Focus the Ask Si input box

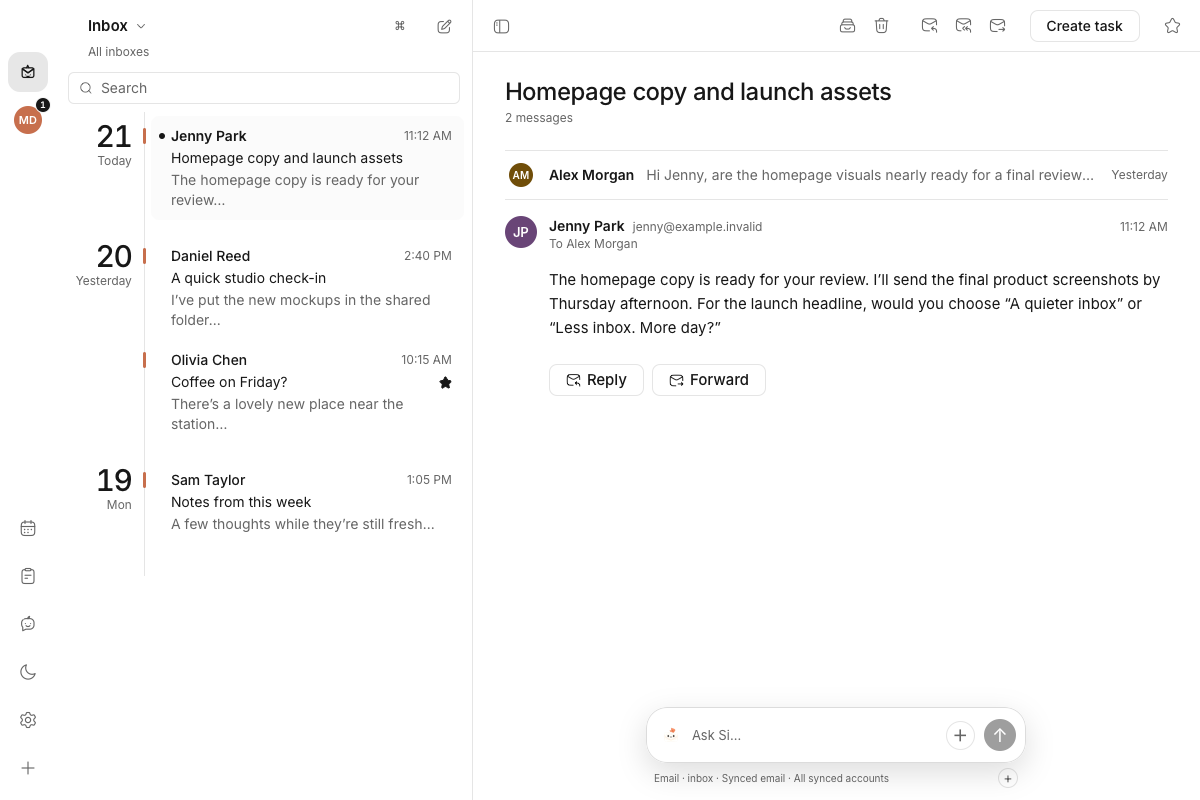[x=814, y=735]
